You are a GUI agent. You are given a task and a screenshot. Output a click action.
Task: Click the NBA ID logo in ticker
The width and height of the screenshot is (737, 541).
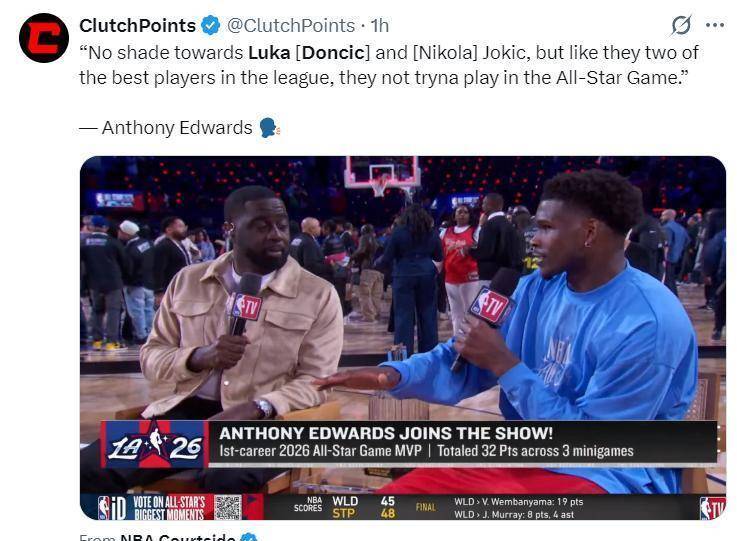(111, 508)
